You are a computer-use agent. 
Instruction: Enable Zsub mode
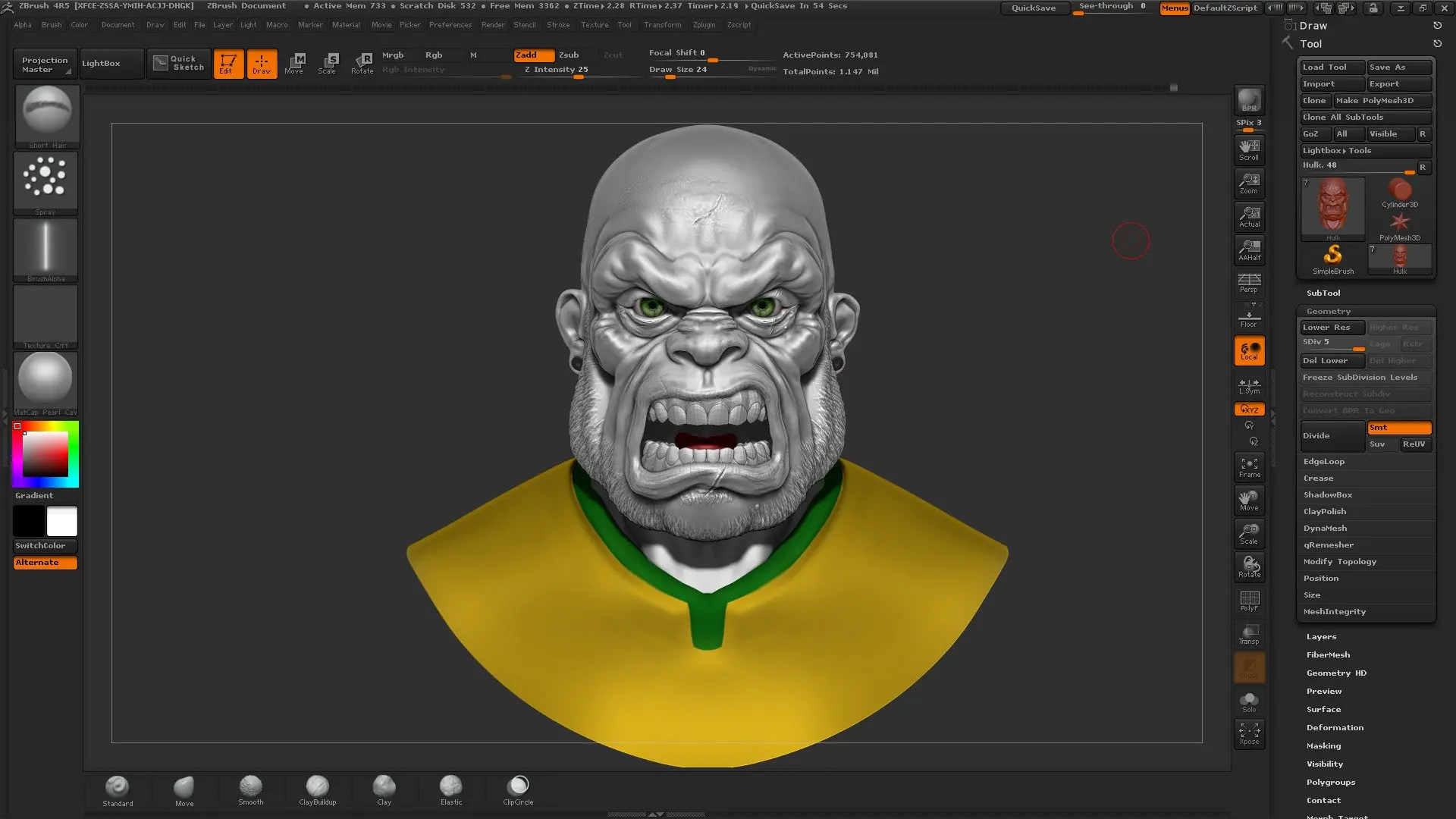click(575, 55)
